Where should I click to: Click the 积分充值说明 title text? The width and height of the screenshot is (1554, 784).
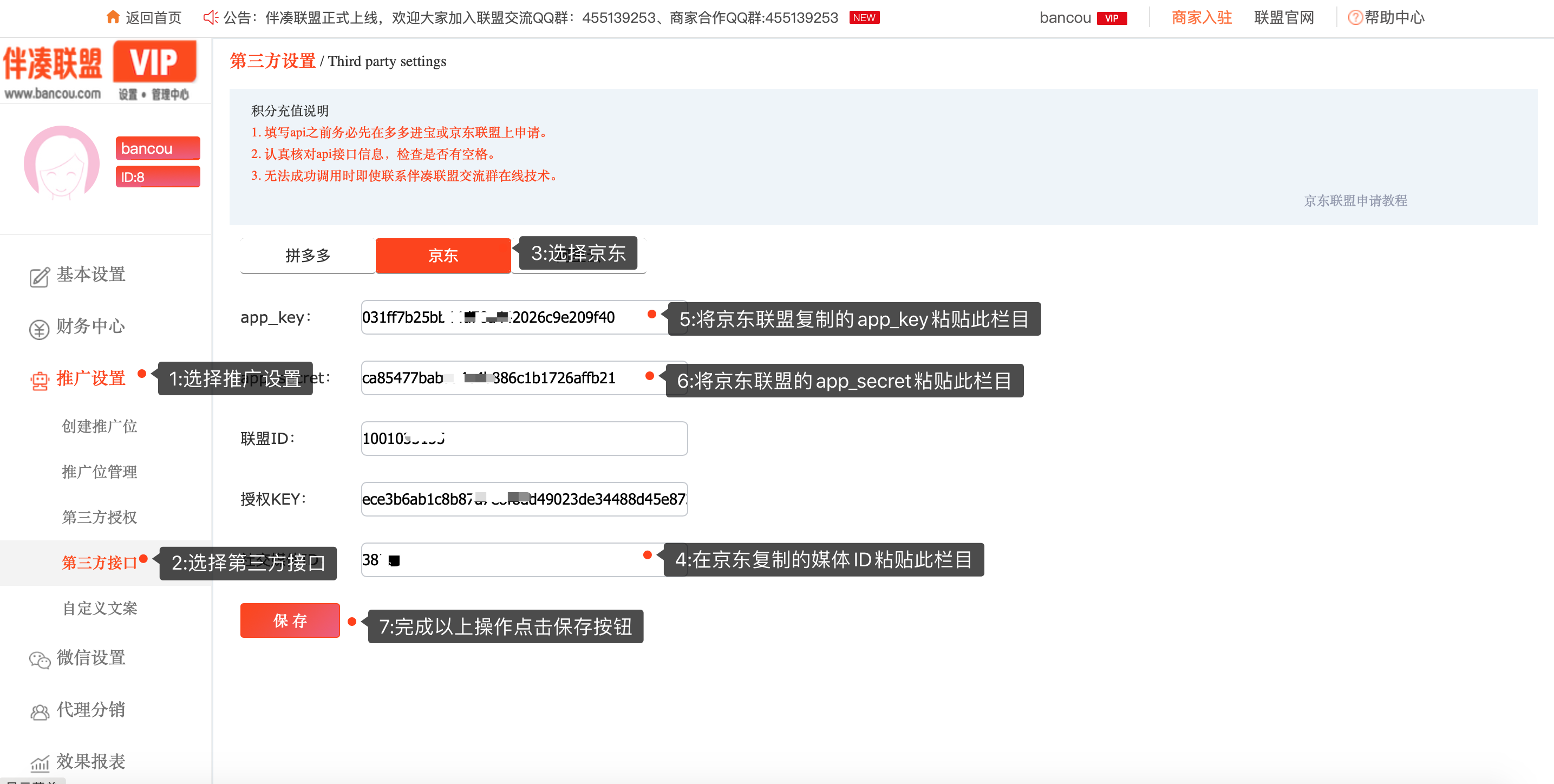[290, 111]
